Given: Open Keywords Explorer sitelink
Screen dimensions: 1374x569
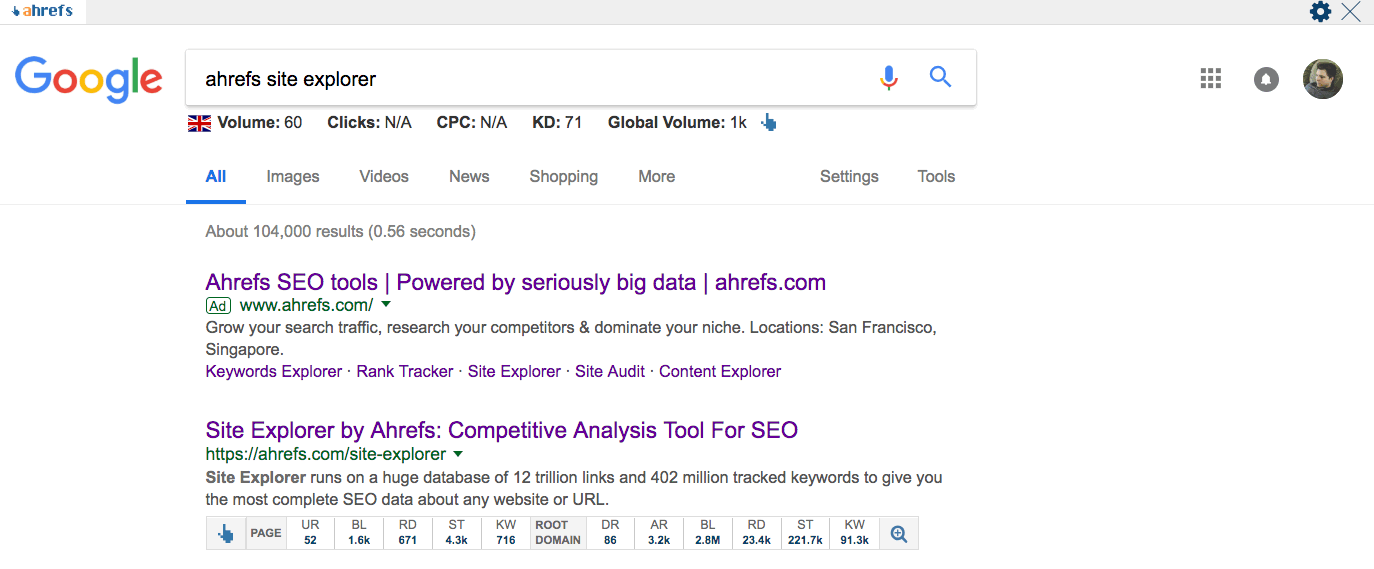Looking at the screenshot, I should [274, 371].
